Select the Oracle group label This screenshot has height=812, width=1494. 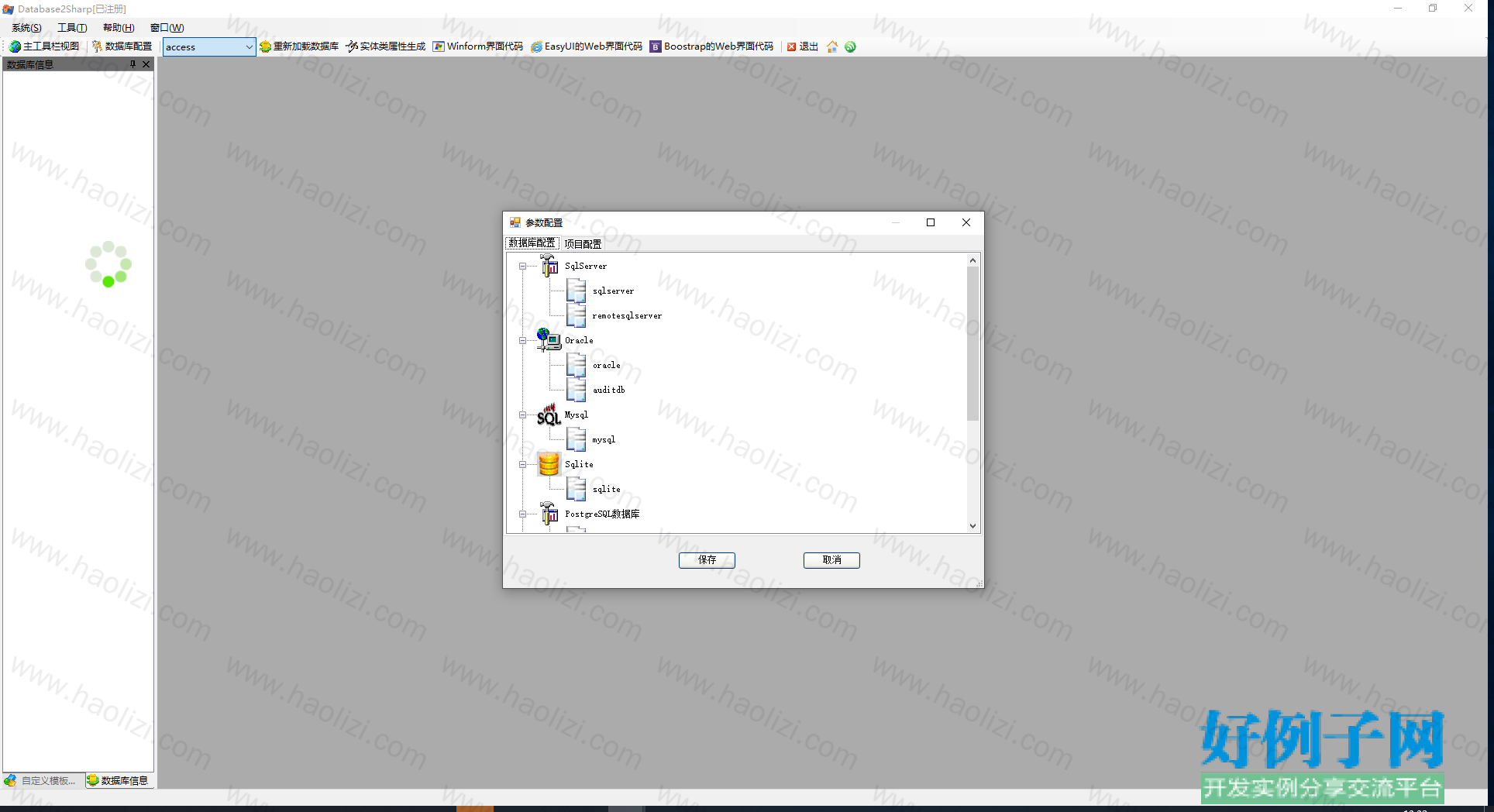[579, 340]
